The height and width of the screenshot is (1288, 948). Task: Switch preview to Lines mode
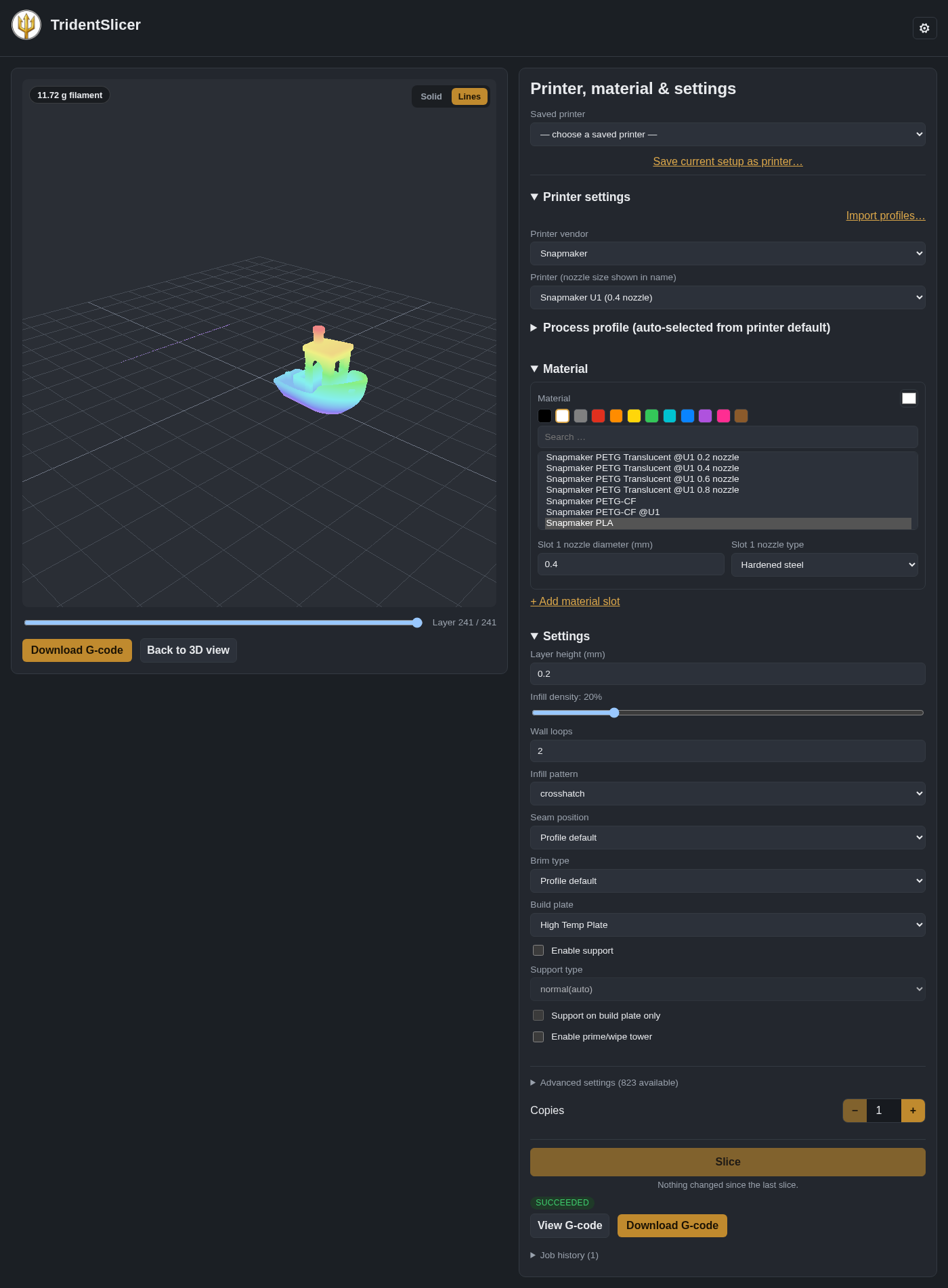point(469,97)
